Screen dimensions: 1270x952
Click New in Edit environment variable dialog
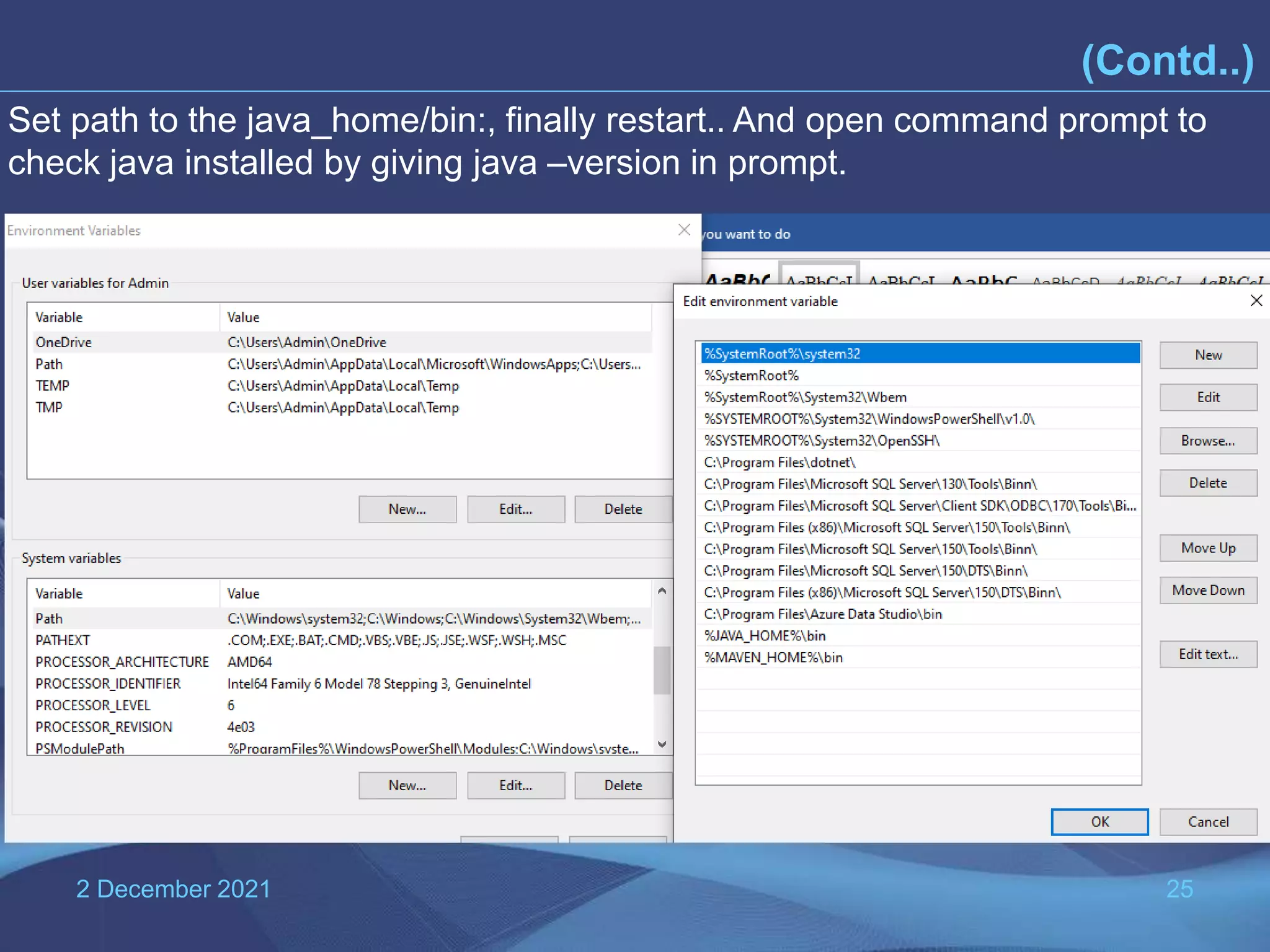coord(1208,355)
